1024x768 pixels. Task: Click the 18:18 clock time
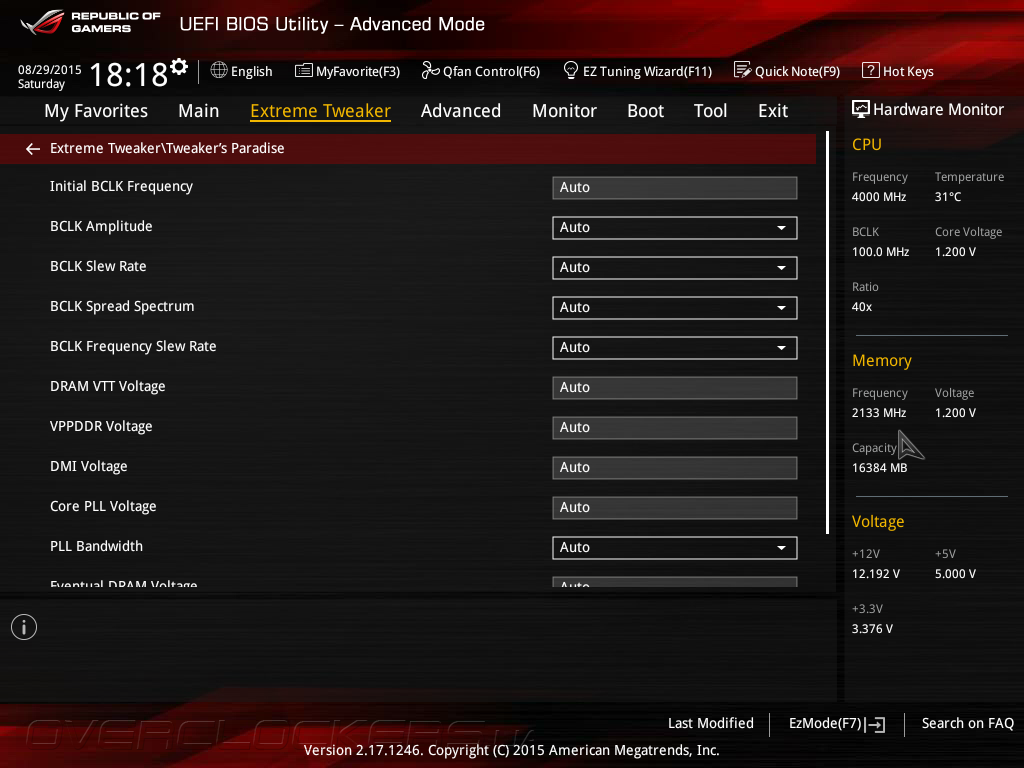[x=129, y=74]
